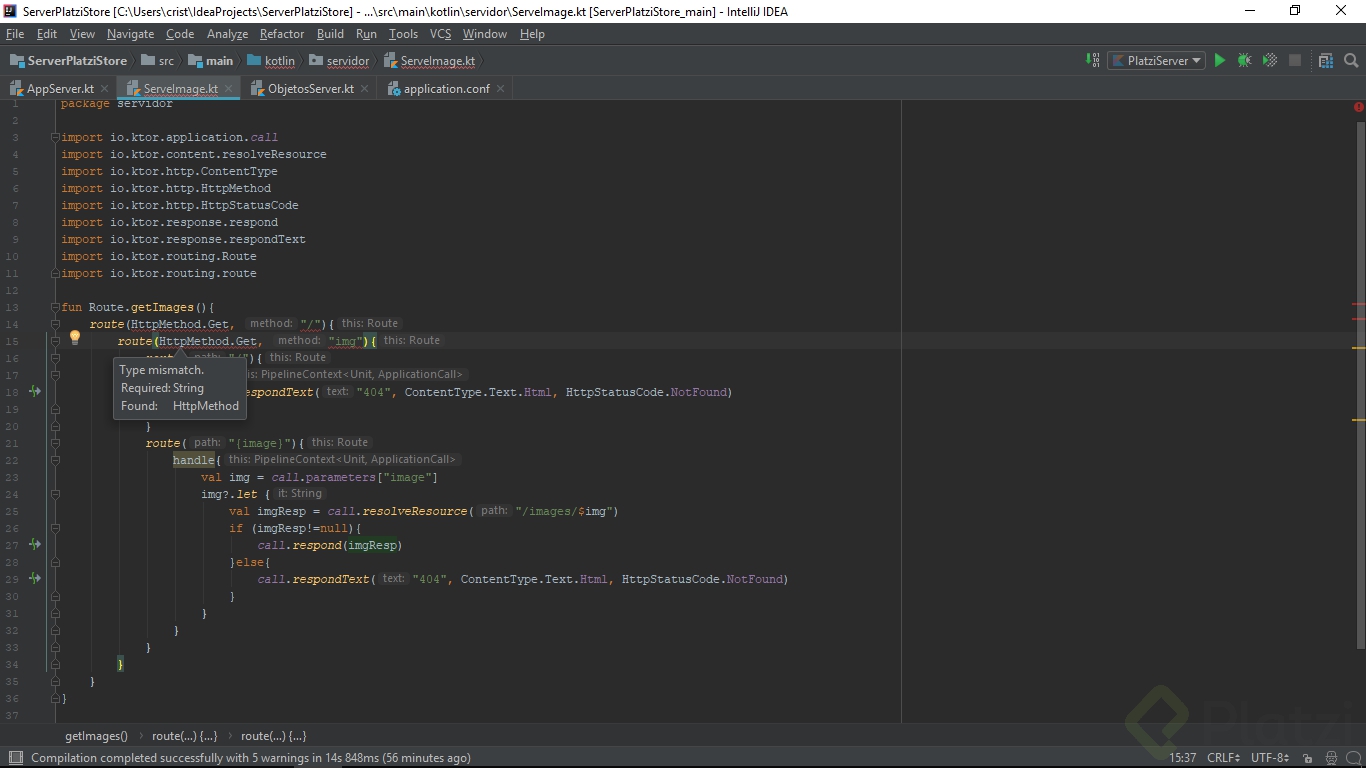Click the suspend call gutter icon on line 18
Image resolution: width=1366 pixels, height=768 pixels.
pyautogui.click(x=35, y=392)
